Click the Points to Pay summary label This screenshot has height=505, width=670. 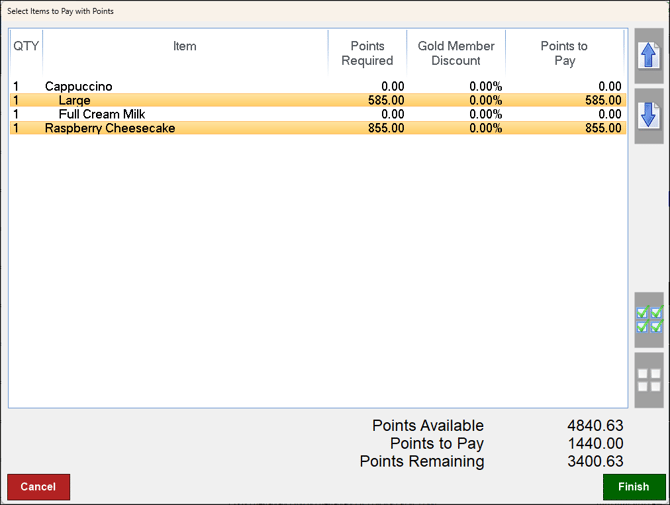[x=437, y=443]
